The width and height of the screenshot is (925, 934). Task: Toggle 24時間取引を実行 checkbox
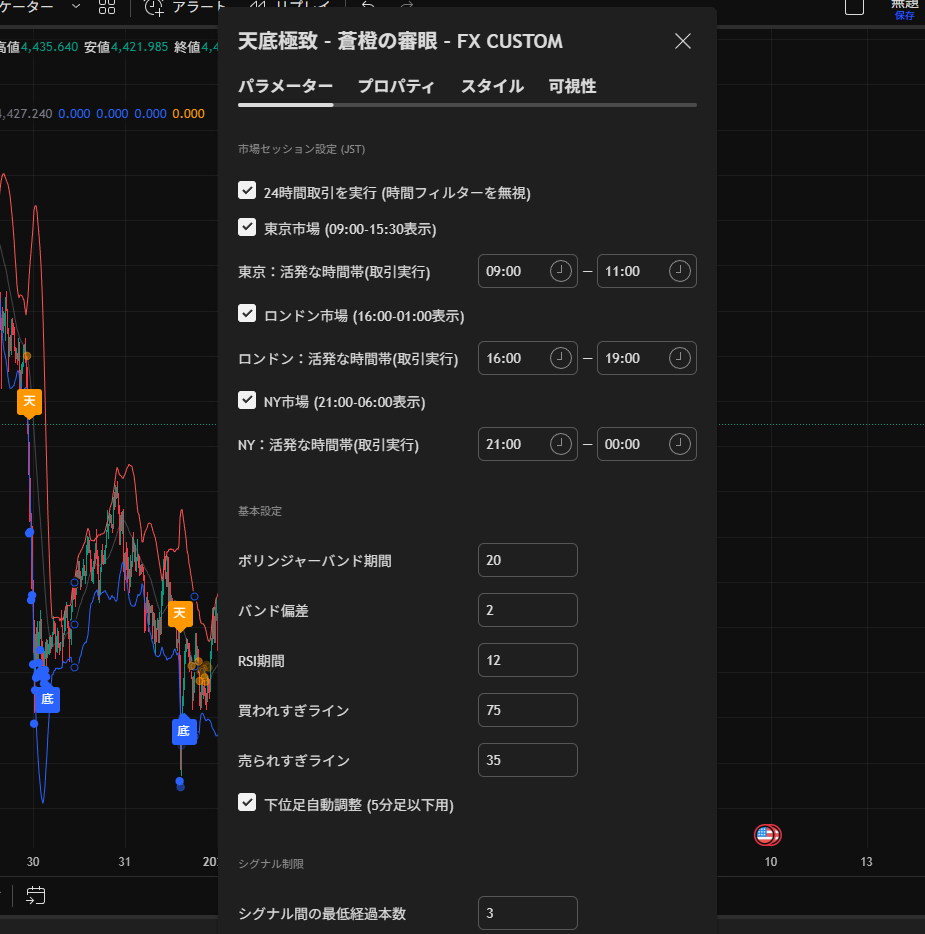(x=247, y=191)
